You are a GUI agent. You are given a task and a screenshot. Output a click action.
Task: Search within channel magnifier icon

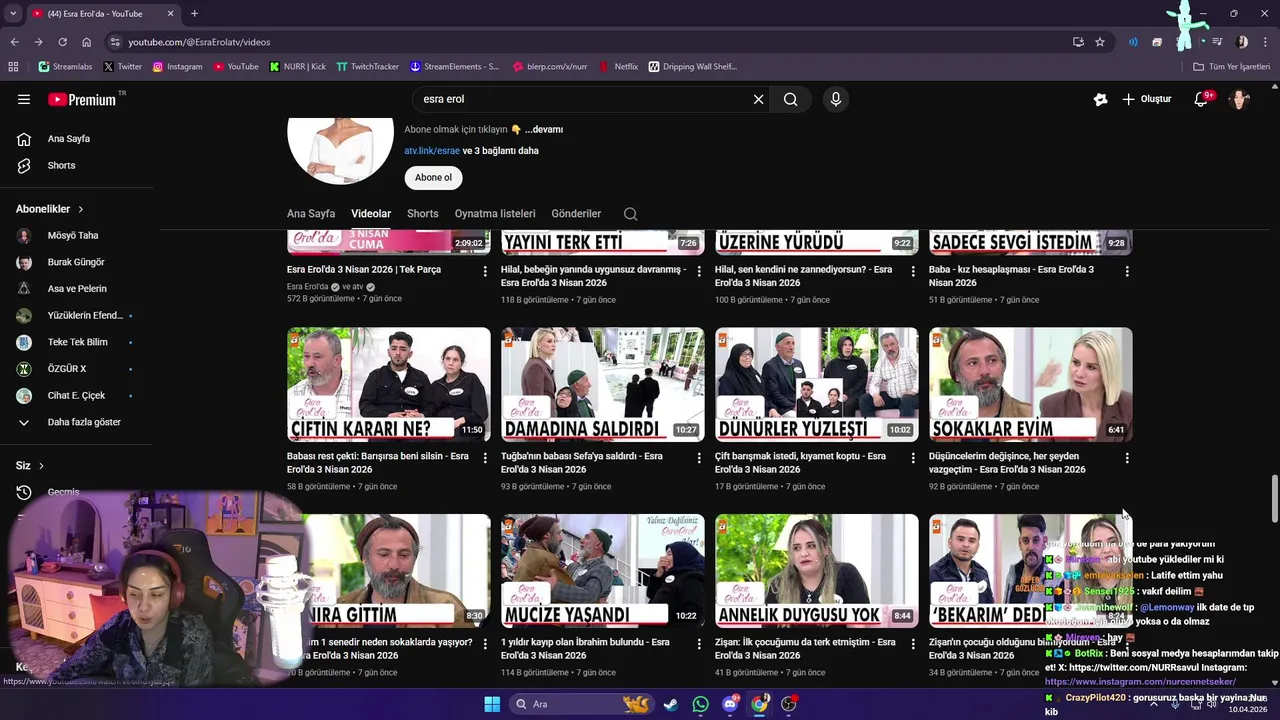click(630, 213)
